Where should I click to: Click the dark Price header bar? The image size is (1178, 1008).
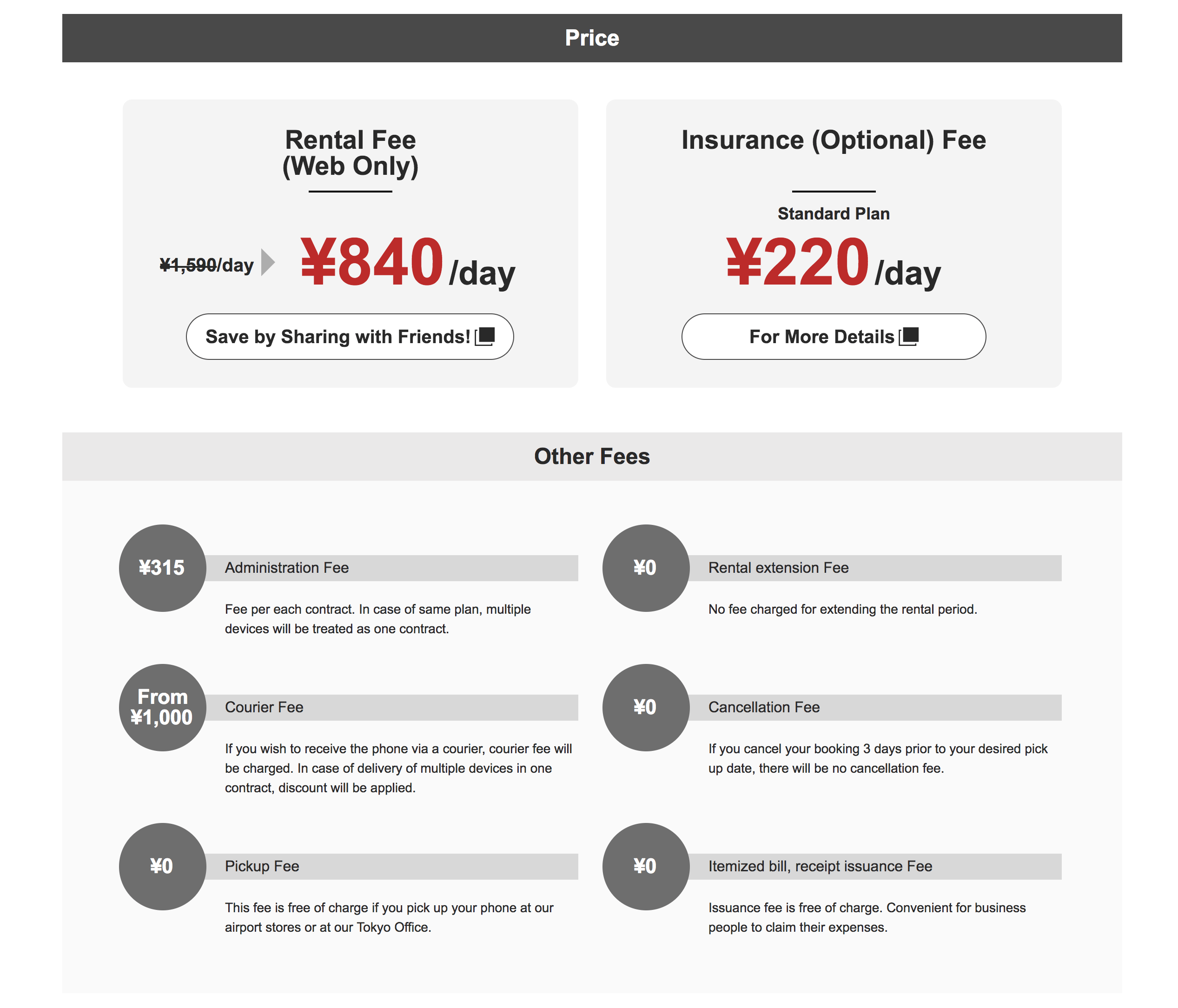591,38
